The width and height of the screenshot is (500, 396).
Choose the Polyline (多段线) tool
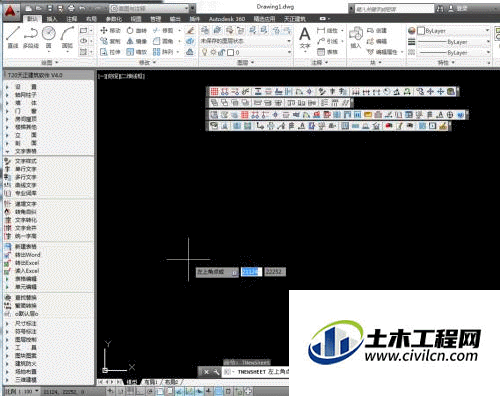(x=31, y=37)
